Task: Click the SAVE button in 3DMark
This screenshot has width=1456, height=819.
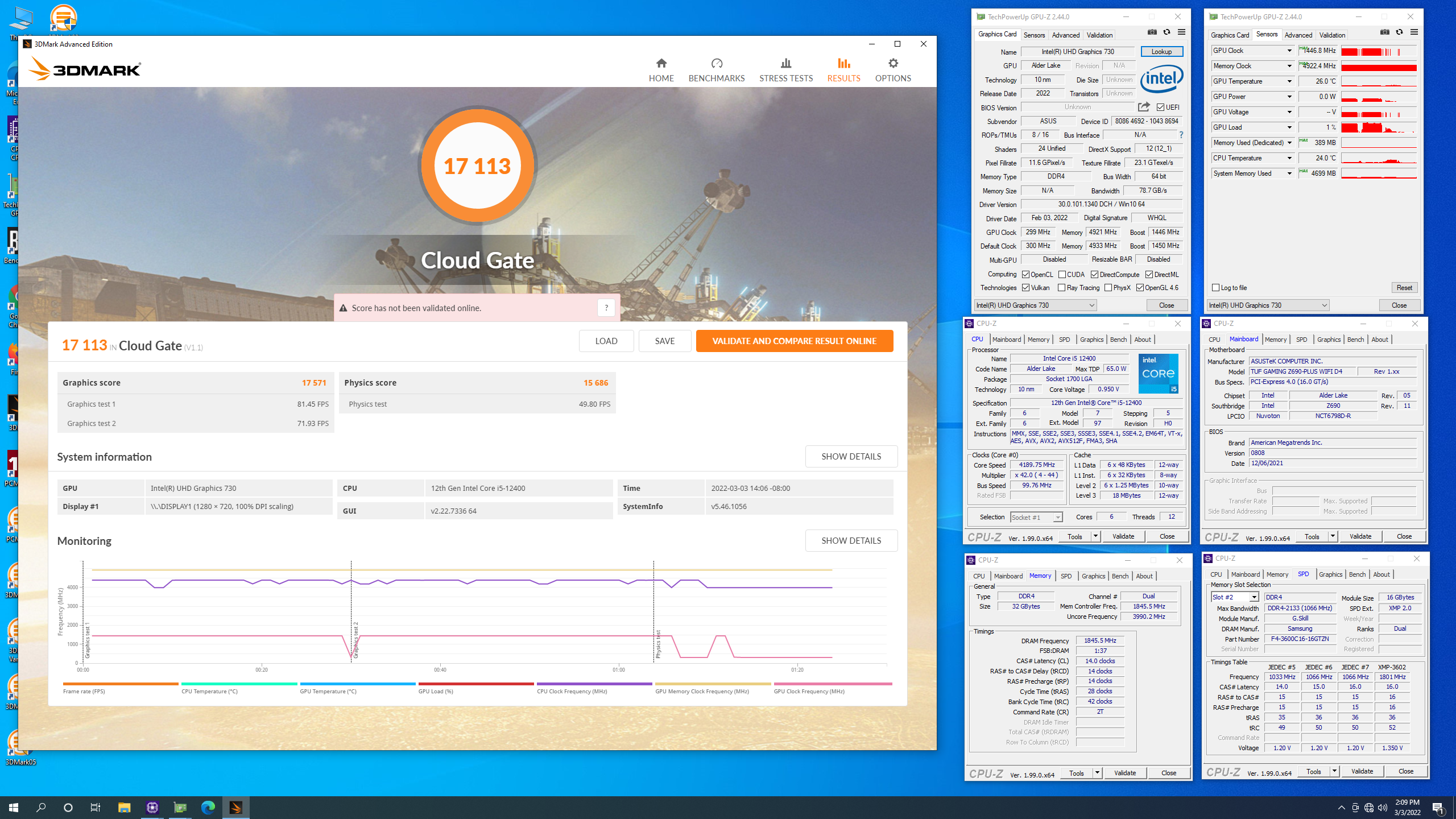Action: [x=665, y=341]
